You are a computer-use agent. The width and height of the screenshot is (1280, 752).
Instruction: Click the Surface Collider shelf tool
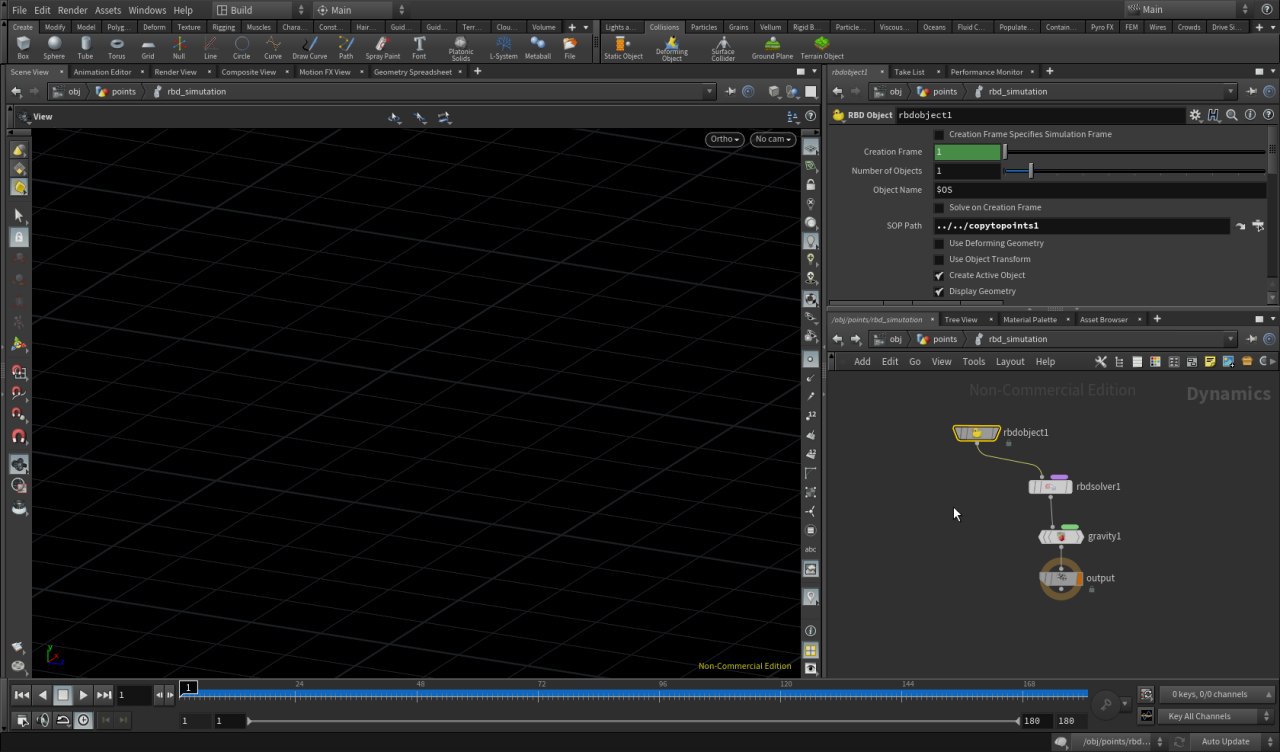723,48
